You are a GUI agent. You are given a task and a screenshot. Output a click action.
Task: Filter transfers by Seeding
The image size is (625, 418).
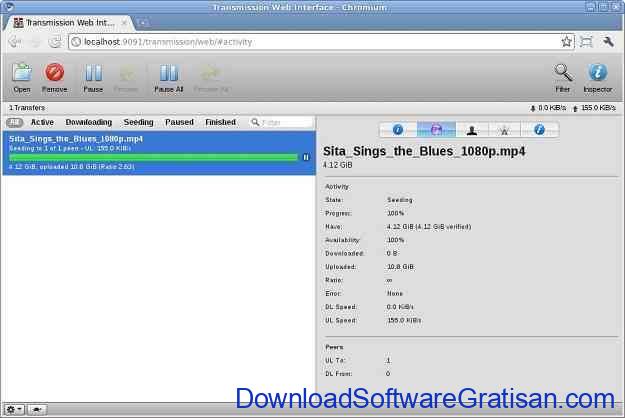click(x=138, y=122)
